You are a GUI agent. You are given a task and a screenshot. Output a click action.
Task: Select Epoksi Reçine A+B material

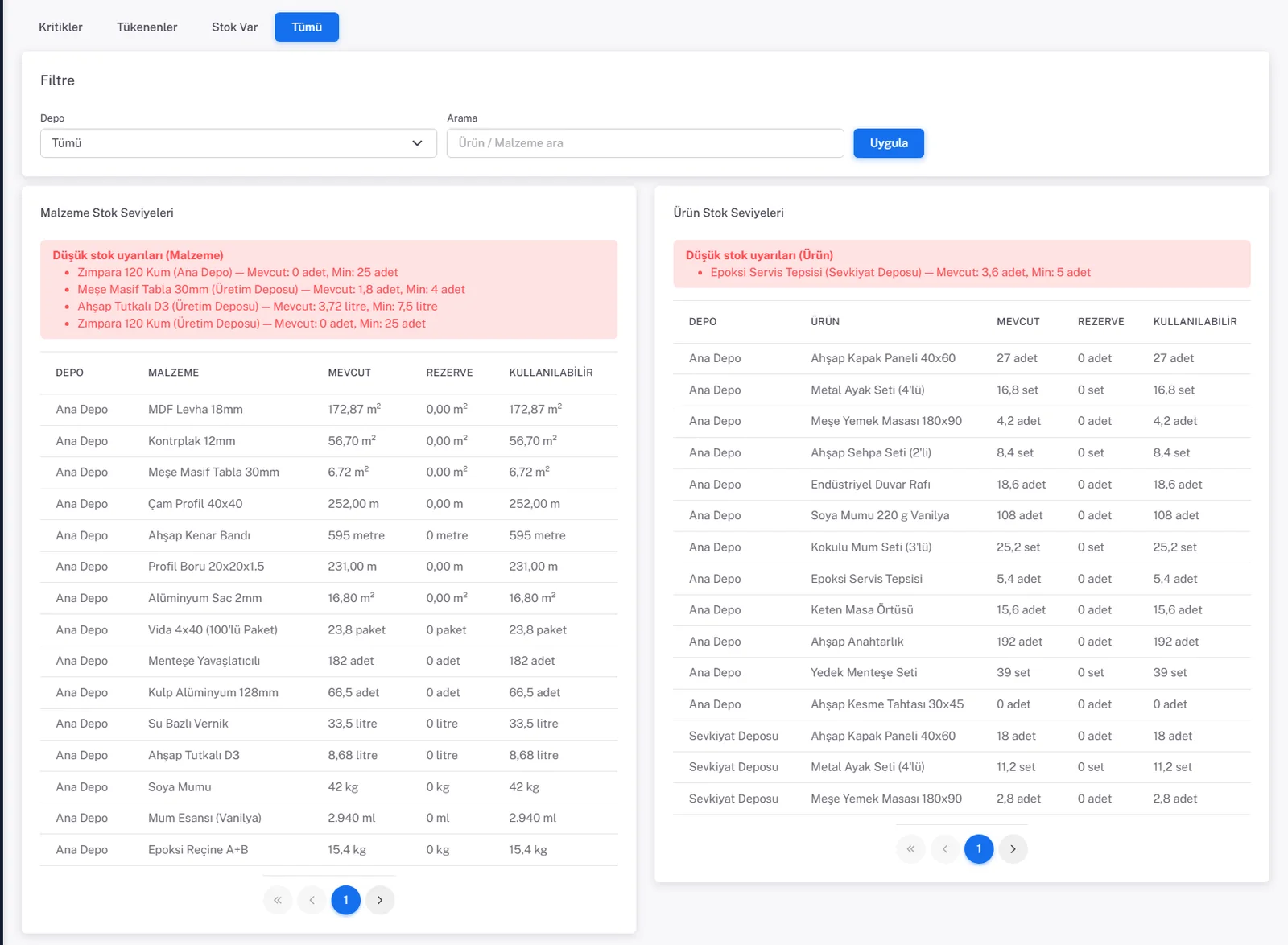tap(198, 850)
